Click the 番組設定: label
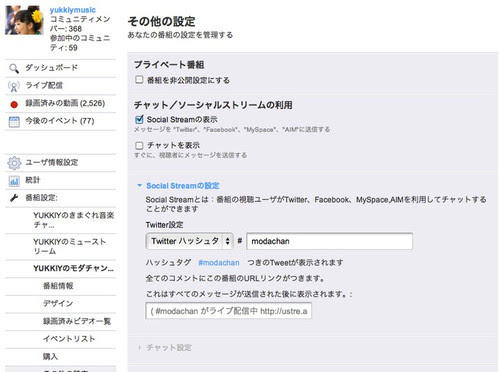500x372 pixels. 42,198
